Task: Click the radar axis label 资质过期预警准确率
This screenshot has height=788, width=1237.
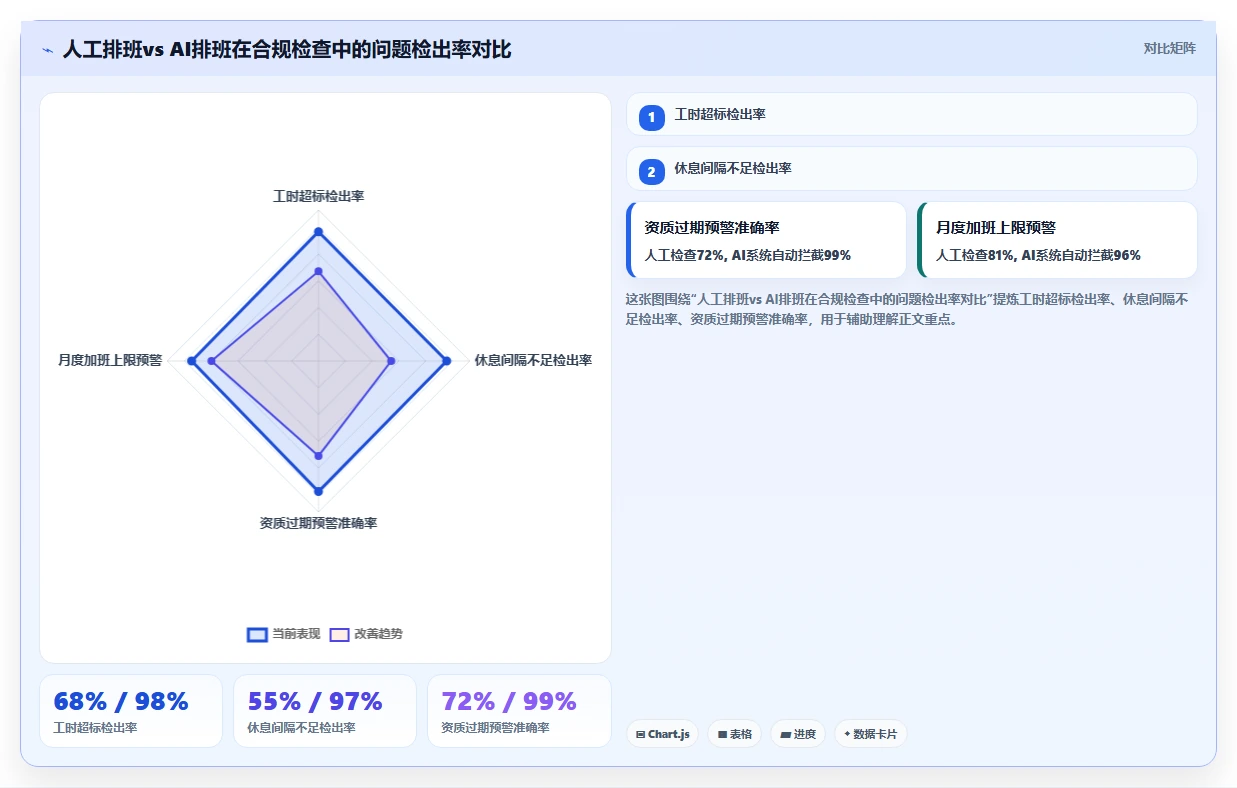Action: [x=318, y=523]
